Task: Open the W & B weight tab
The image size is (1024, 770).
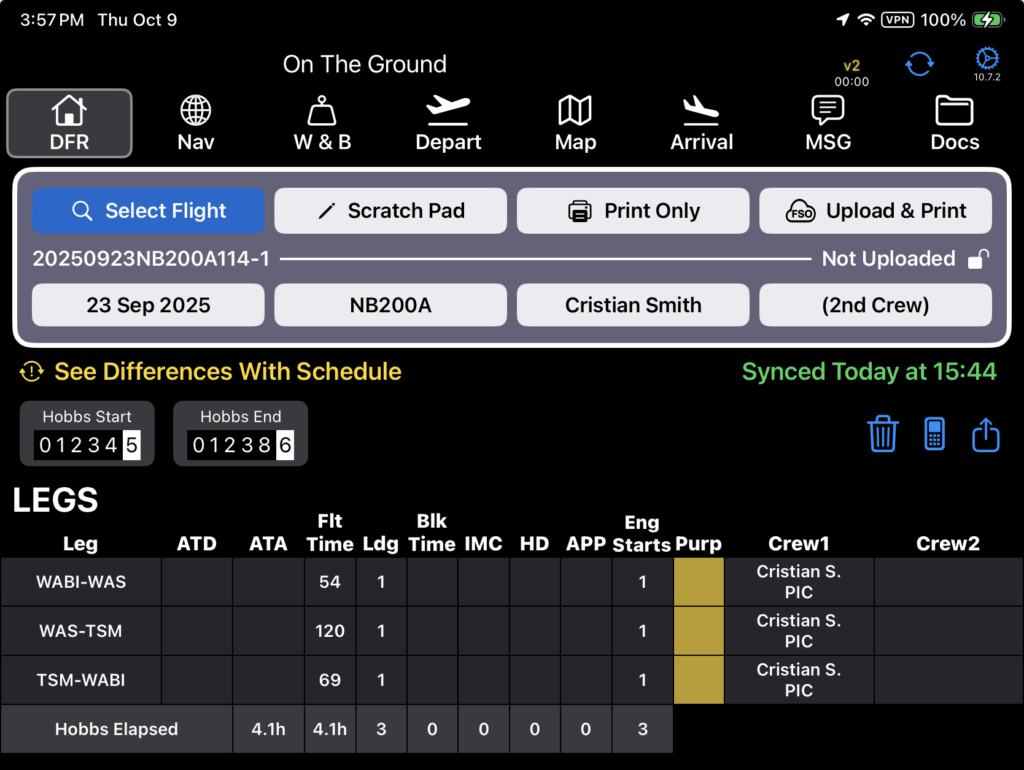Action: pyautogui.click(x=322, y=123)
